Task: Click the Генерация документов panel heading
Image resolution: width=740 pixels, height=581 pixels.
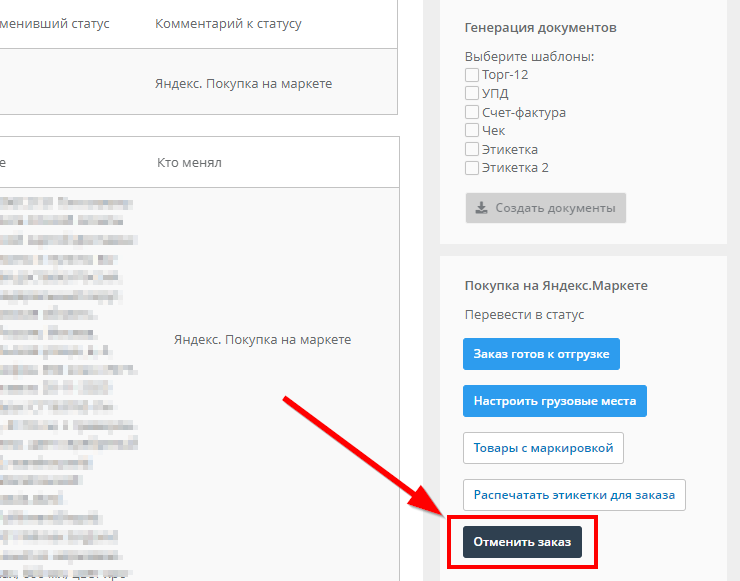Action: [x=540, y=27]
